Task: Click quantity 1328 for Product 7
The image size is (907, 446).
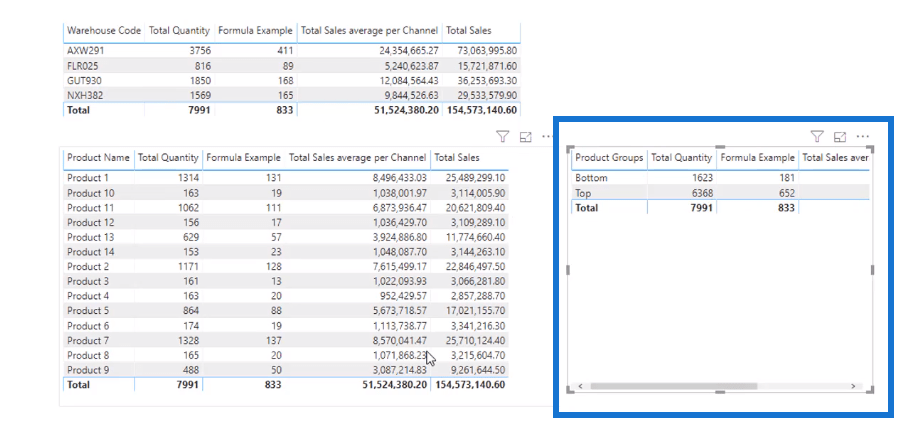Action: (188, 340)
